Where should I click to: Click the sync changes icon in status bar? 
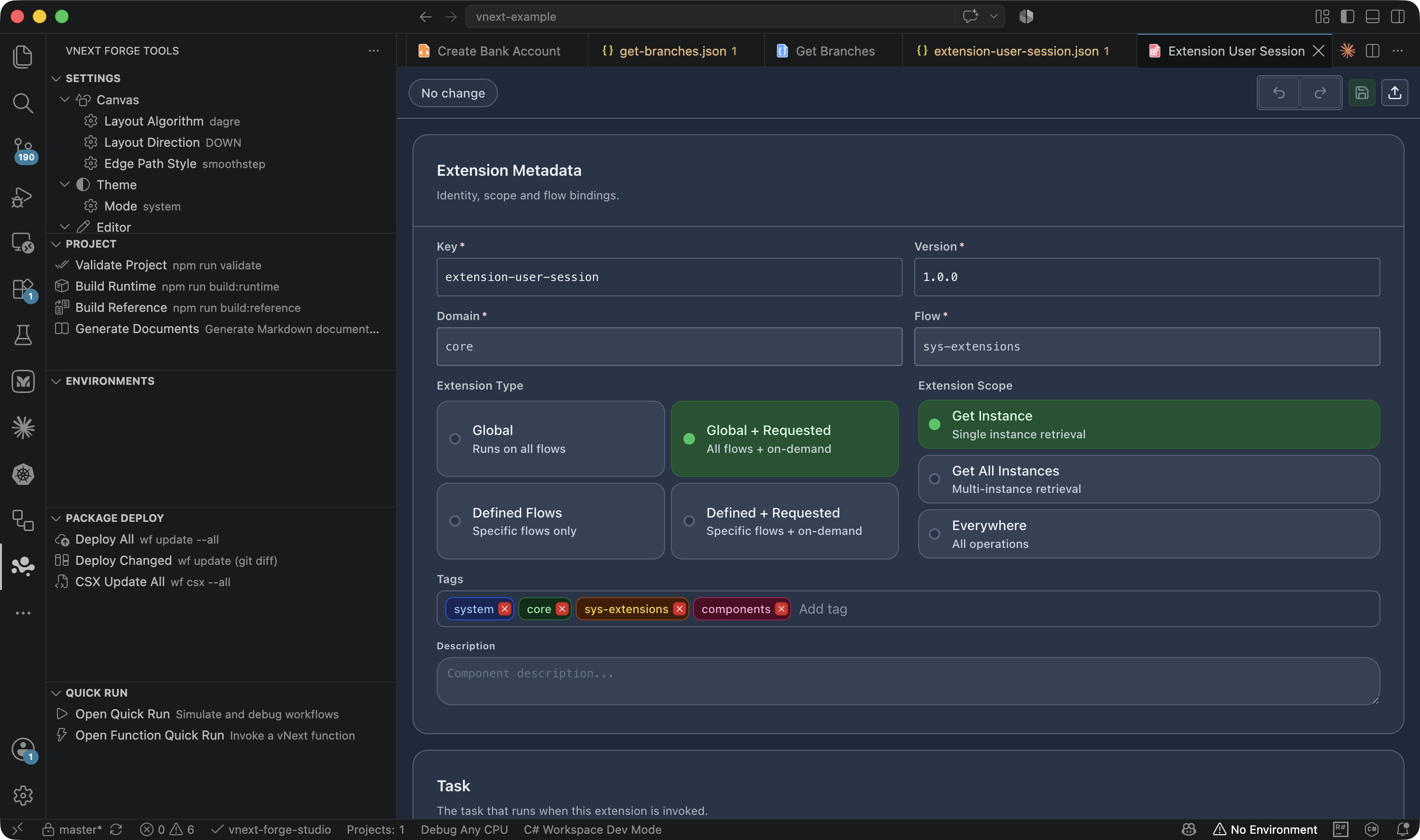click(116, 829)
